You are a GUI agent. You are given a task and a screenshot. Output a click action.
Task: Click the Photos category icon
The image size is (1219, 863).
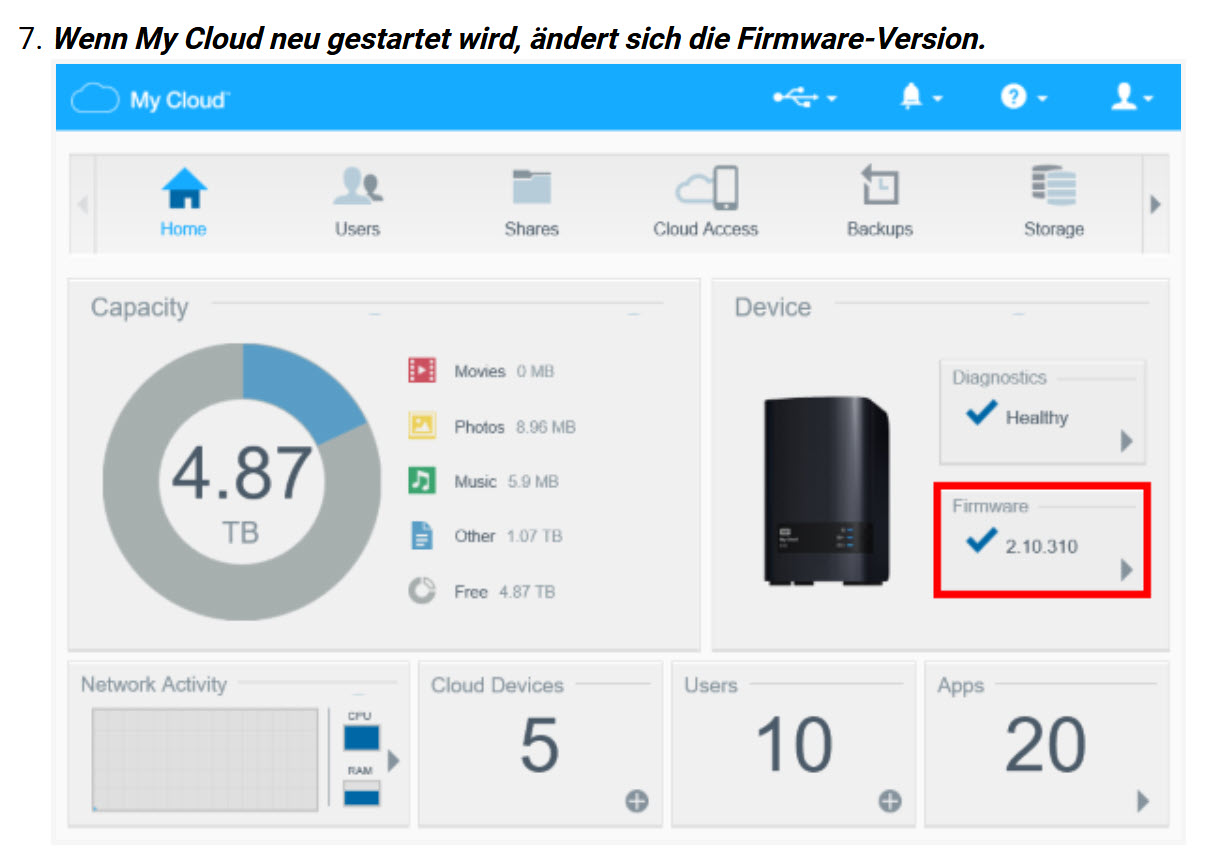click(422, 426)
